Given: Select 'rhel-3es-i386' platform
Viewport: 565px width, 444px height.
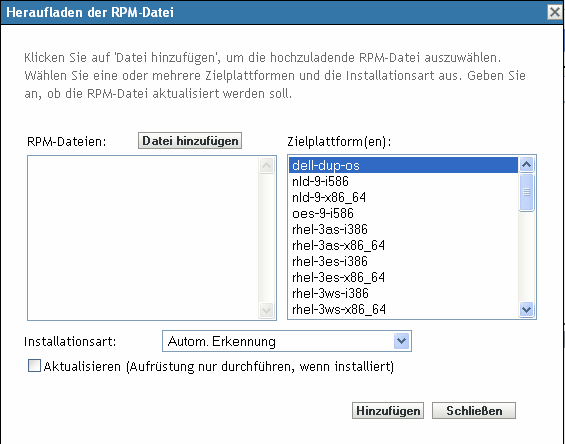Looking at the screenshot, I should pos(403,261).
